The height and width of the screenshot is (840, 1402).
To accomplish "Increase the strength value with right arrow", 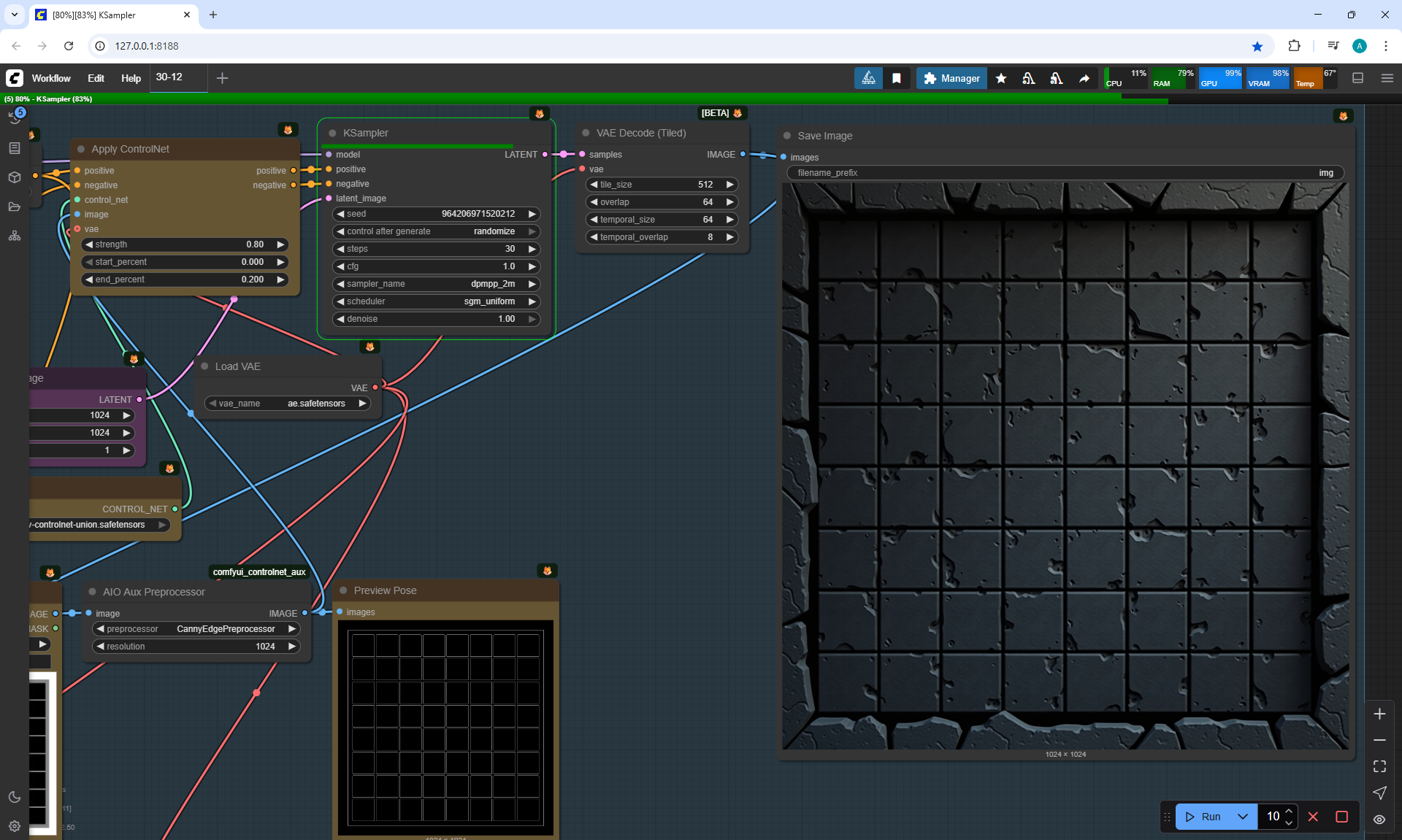I will pyautogui.click(x=280, y=244).
